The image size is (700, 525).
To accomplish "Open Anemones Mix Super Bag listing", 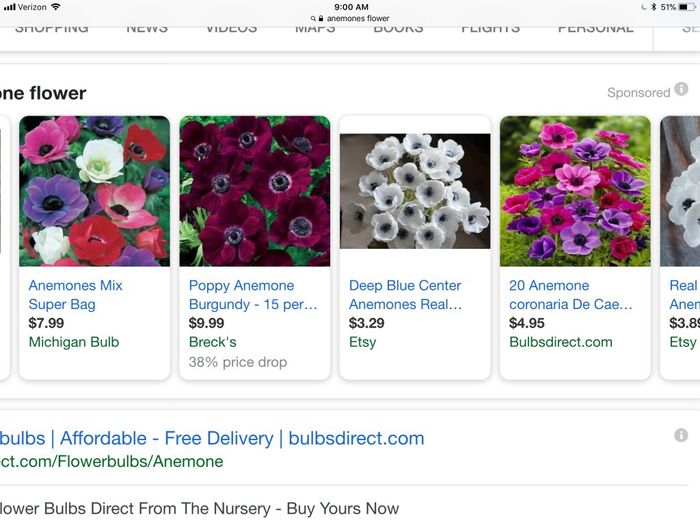I will click(75, 295).
